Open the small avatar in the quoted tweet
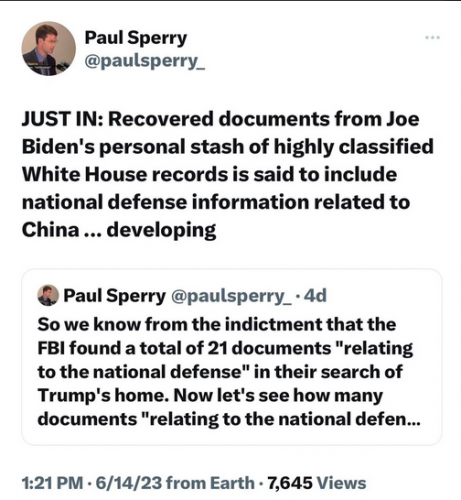Viewport: 461px width, 500px height. point(48,295)
